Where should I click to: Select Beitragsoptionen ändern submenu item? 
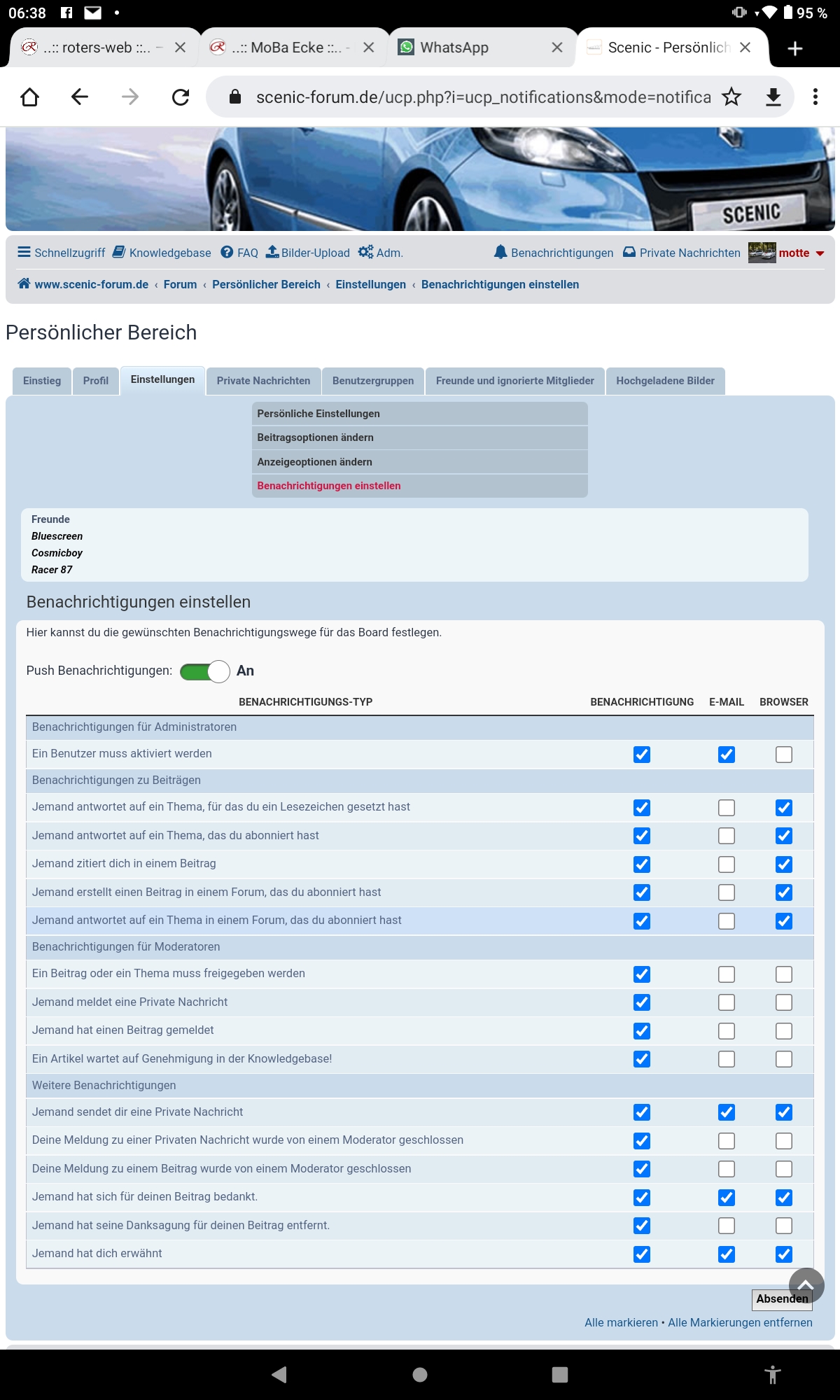pos(420,437)
